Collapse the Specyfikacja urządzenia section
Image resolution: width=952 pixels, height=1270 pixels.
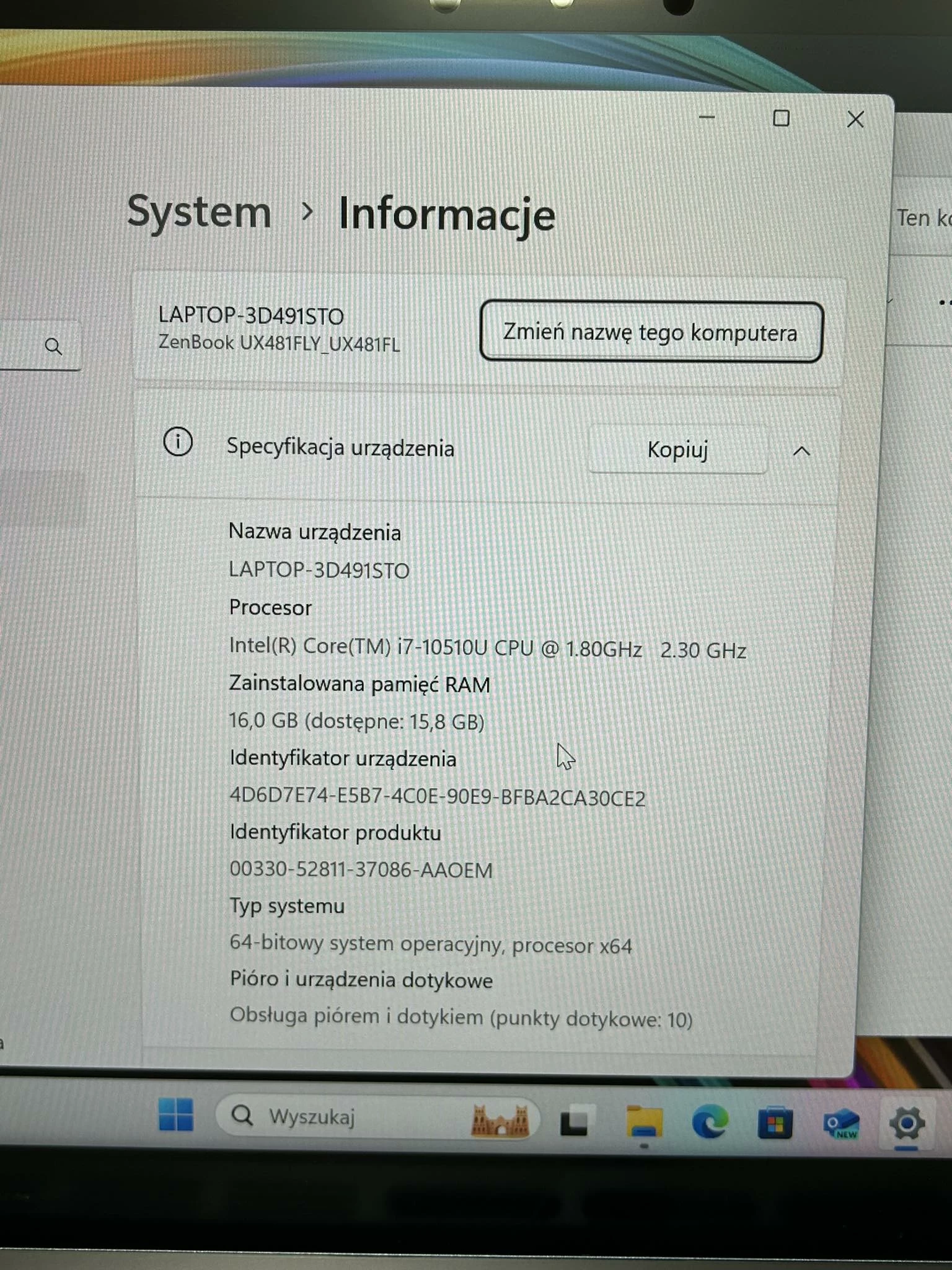click(801, 451)
